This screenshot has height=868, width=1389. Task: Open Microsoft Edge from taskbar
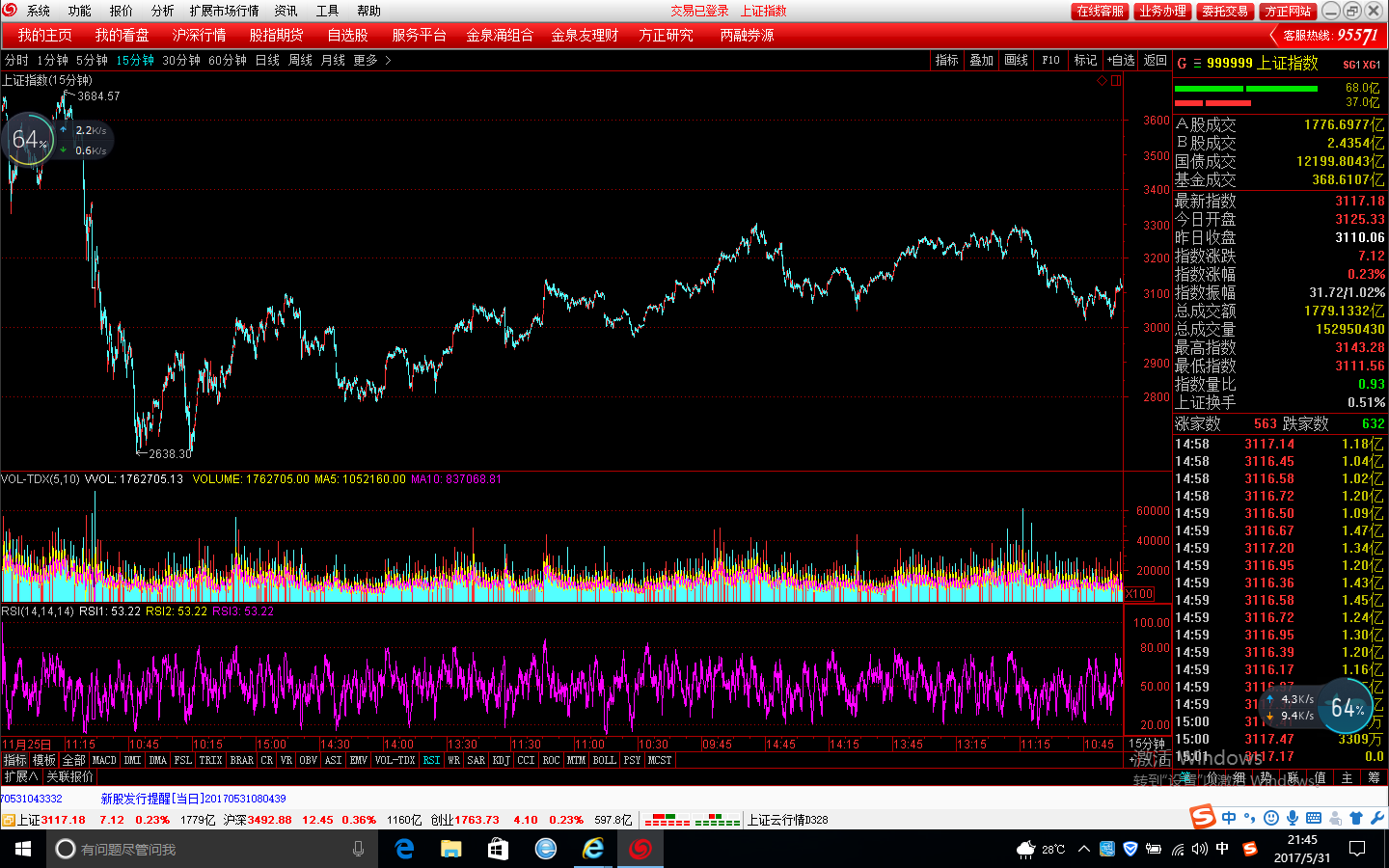[x=405, y=849]
